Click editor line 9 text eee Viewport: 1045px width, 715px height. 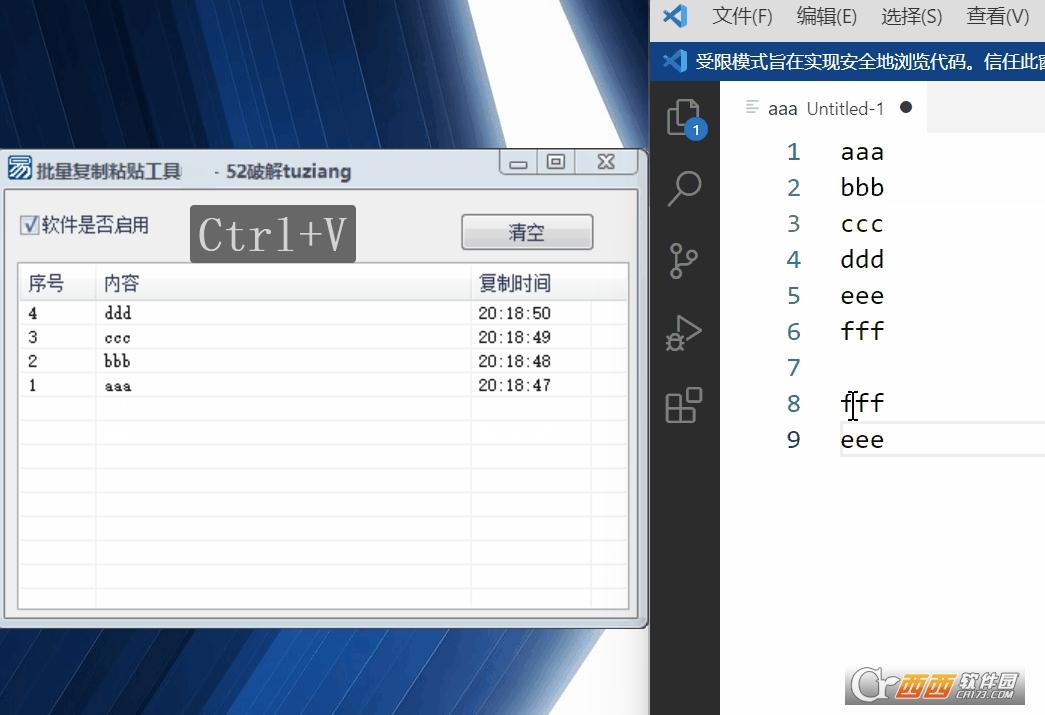[862, 440]
